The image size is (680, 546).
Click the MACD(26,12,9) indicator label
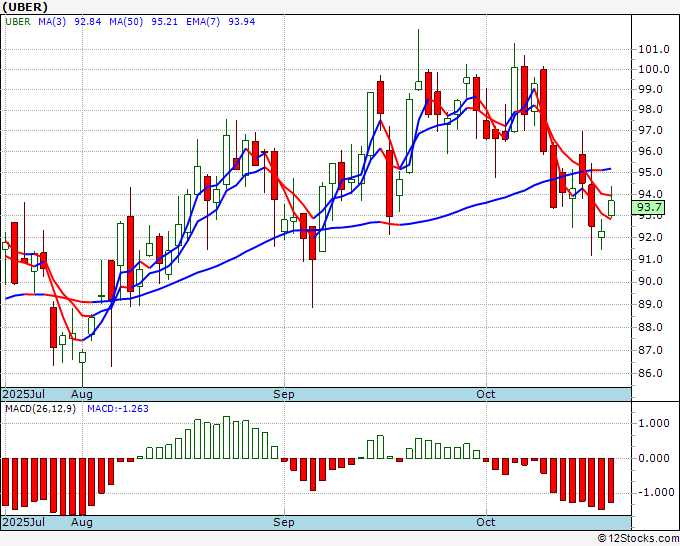[40, 409]
